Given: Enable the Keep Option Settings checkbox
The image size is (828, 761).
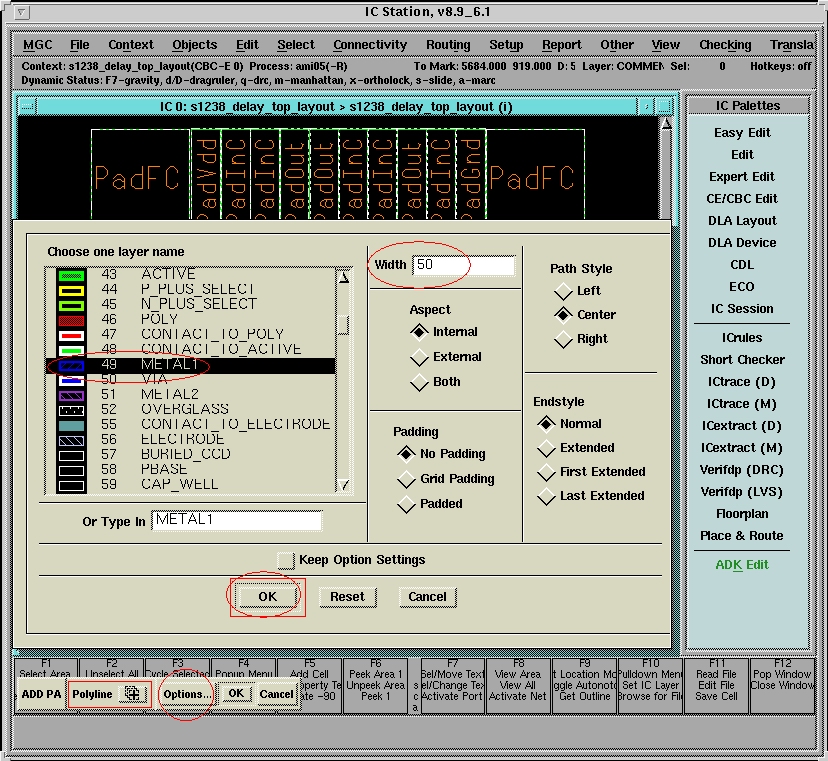Looking at the screenshot, I should 286,560.
